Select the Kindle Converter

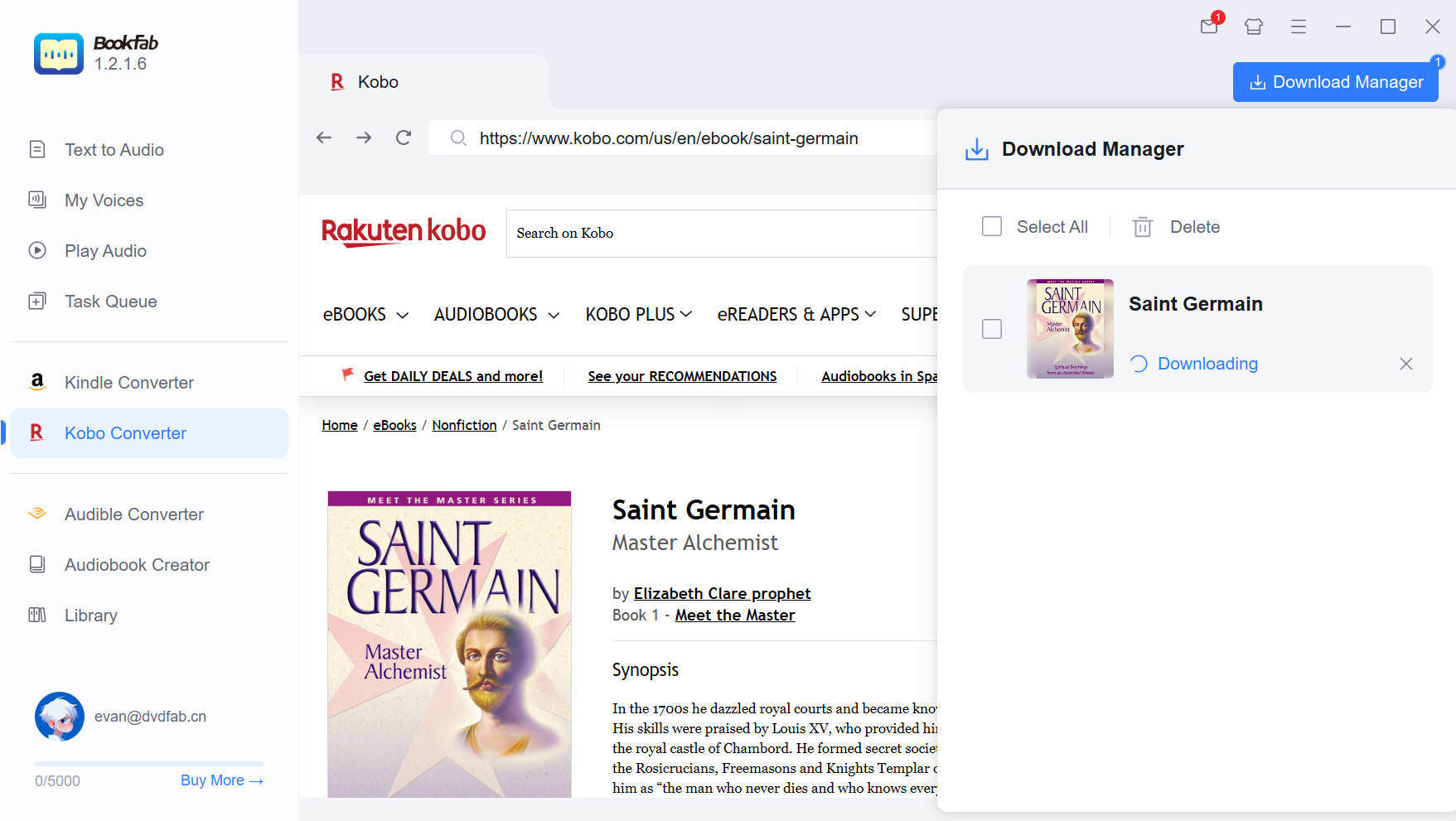point(129,382)
